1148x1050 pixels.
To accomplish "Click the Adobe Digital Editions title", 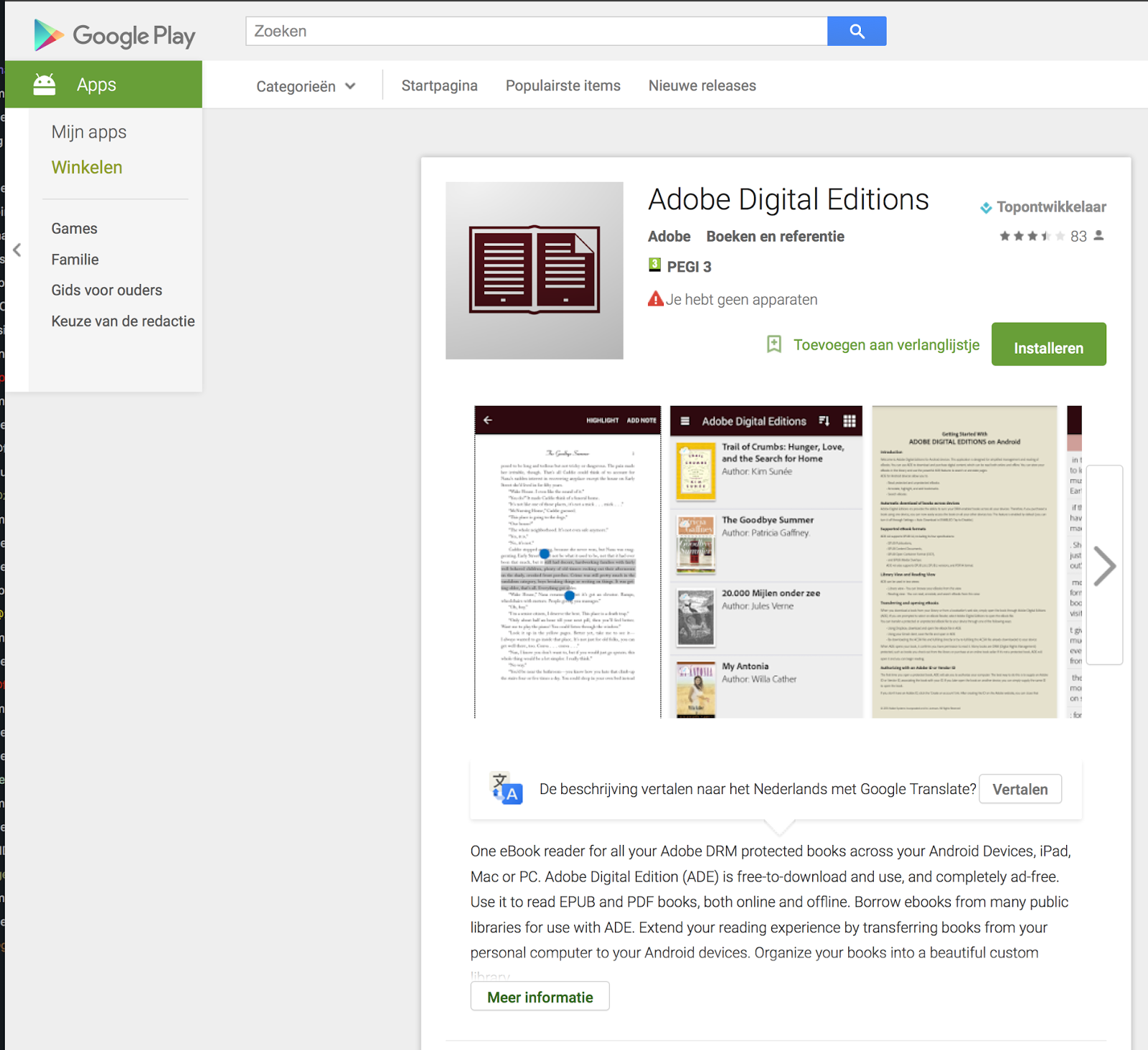I will (789, 199).
